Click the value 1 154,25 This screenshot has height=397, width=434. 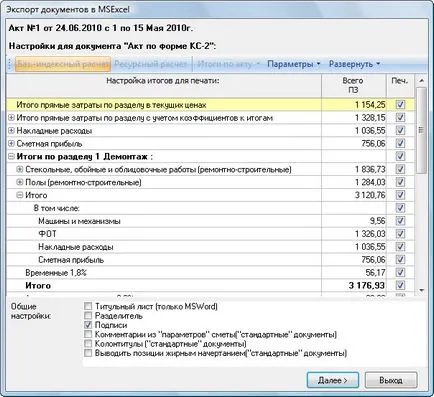pos(370,105)
